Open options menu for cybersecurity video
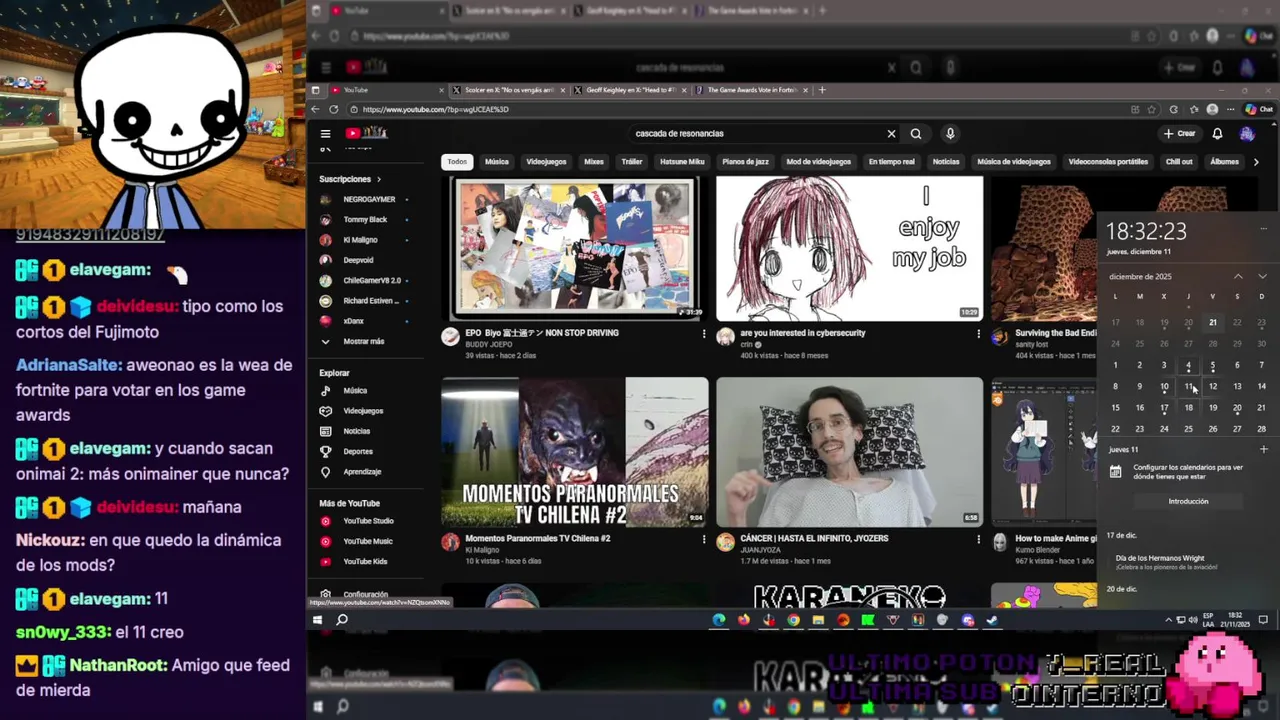Screen dimensions: 1280x720 (x=978, y=334)
